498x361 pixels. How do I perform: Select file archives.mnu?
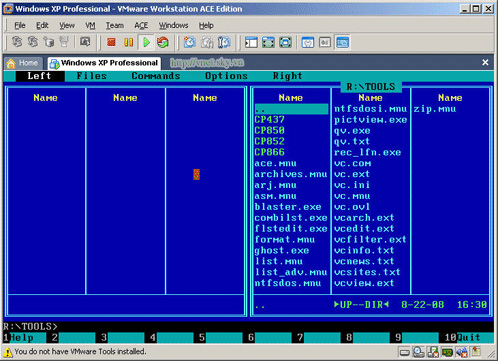(291, 174)
